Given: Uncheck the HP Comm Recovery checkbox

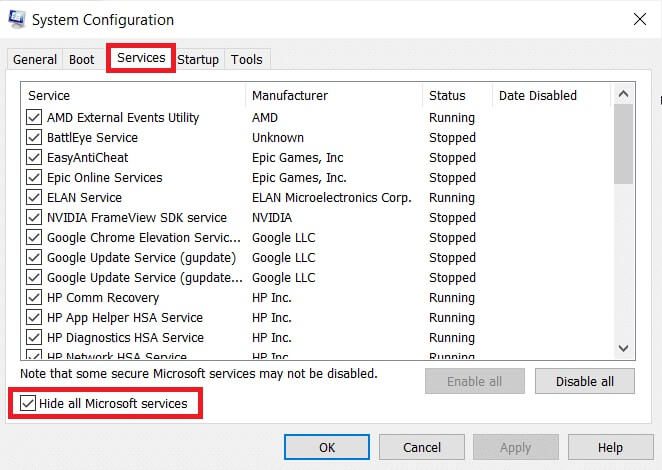Looking at the screenshot, I should [34, 297].
